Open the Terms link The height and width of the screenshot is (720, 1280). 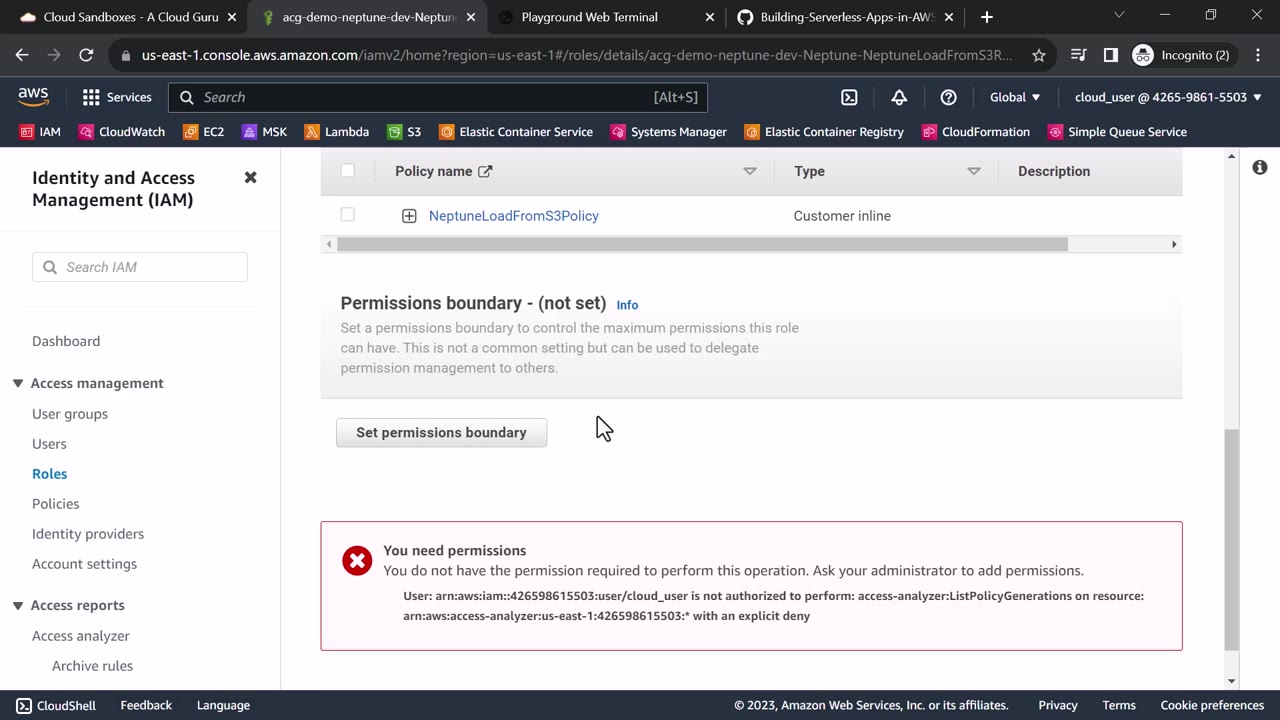point(1119,705)
